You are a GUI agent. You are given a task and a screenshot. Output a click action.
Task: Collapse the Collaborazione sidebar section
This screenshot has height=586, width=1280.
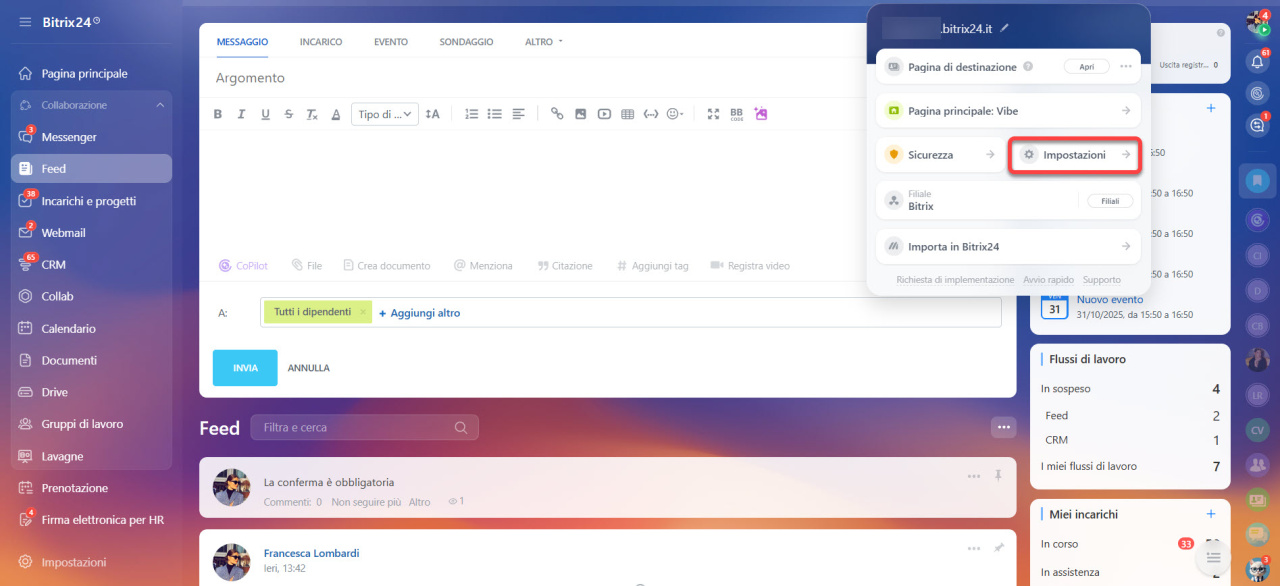point(160,105)
